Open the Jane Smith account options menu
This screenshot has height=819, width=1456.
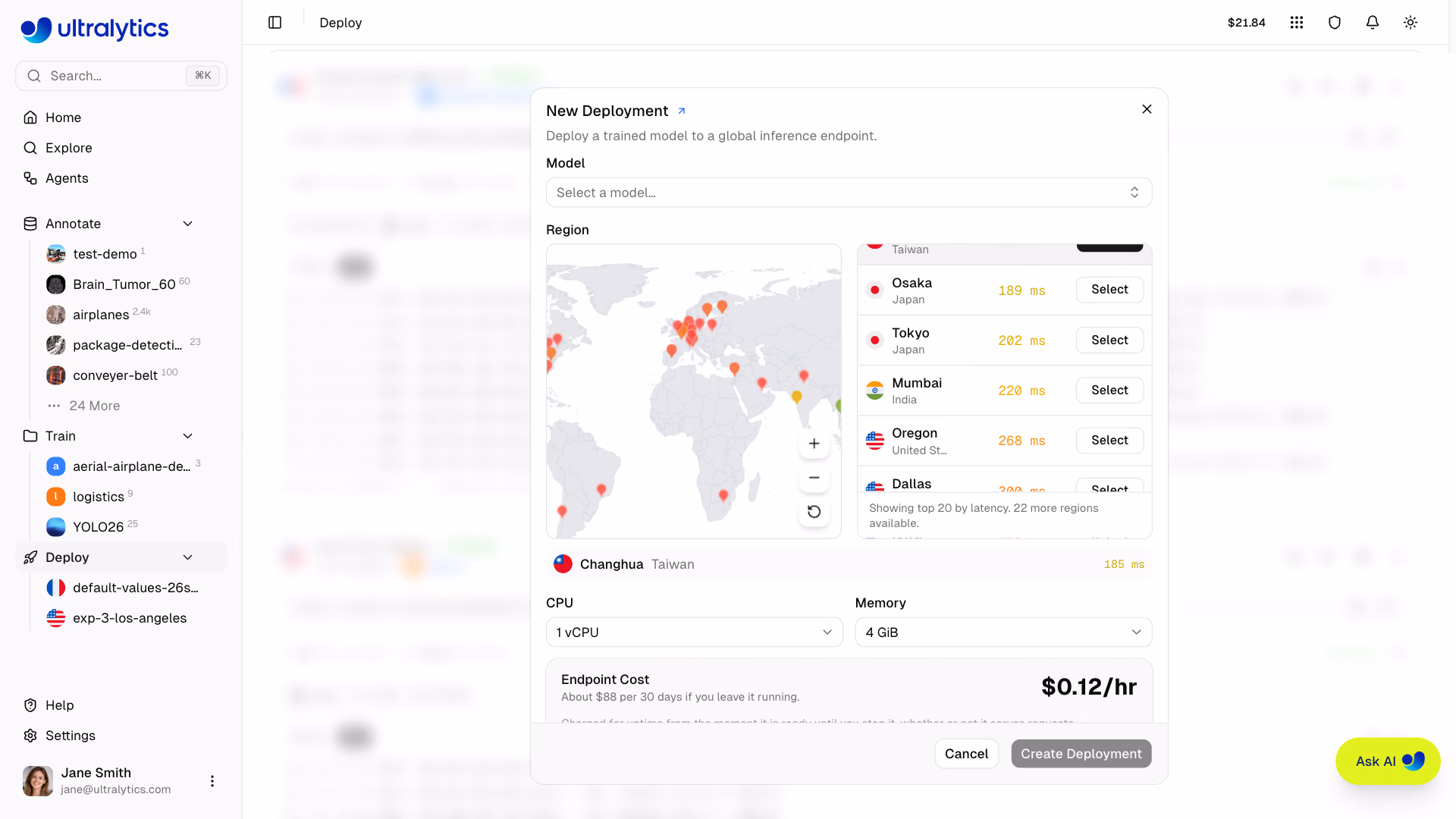212,781
